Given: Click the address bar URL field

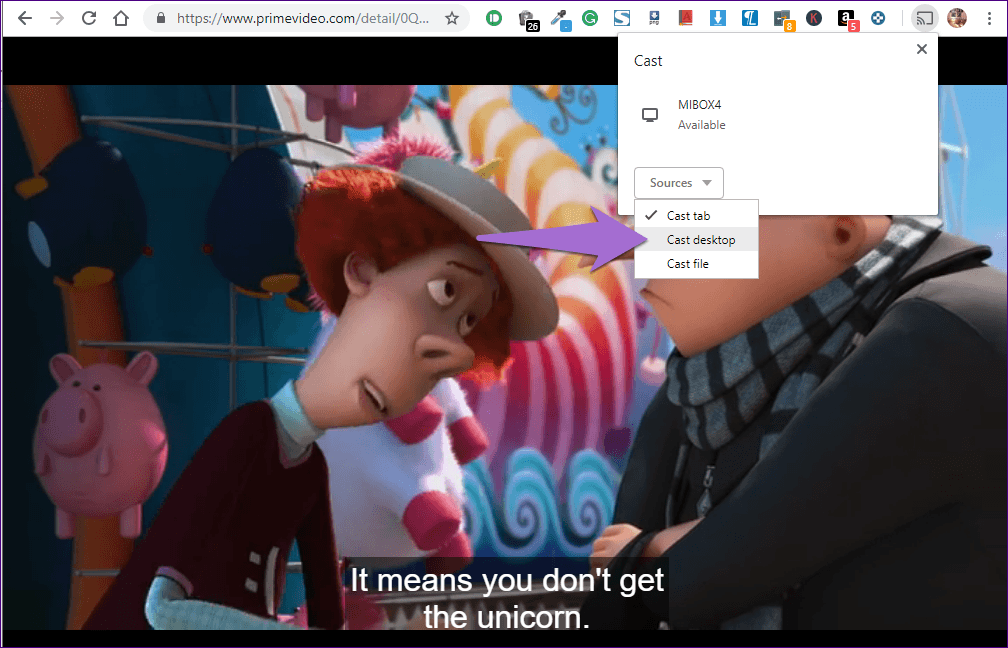Looking at the screenshot, I should pos(300,18).
